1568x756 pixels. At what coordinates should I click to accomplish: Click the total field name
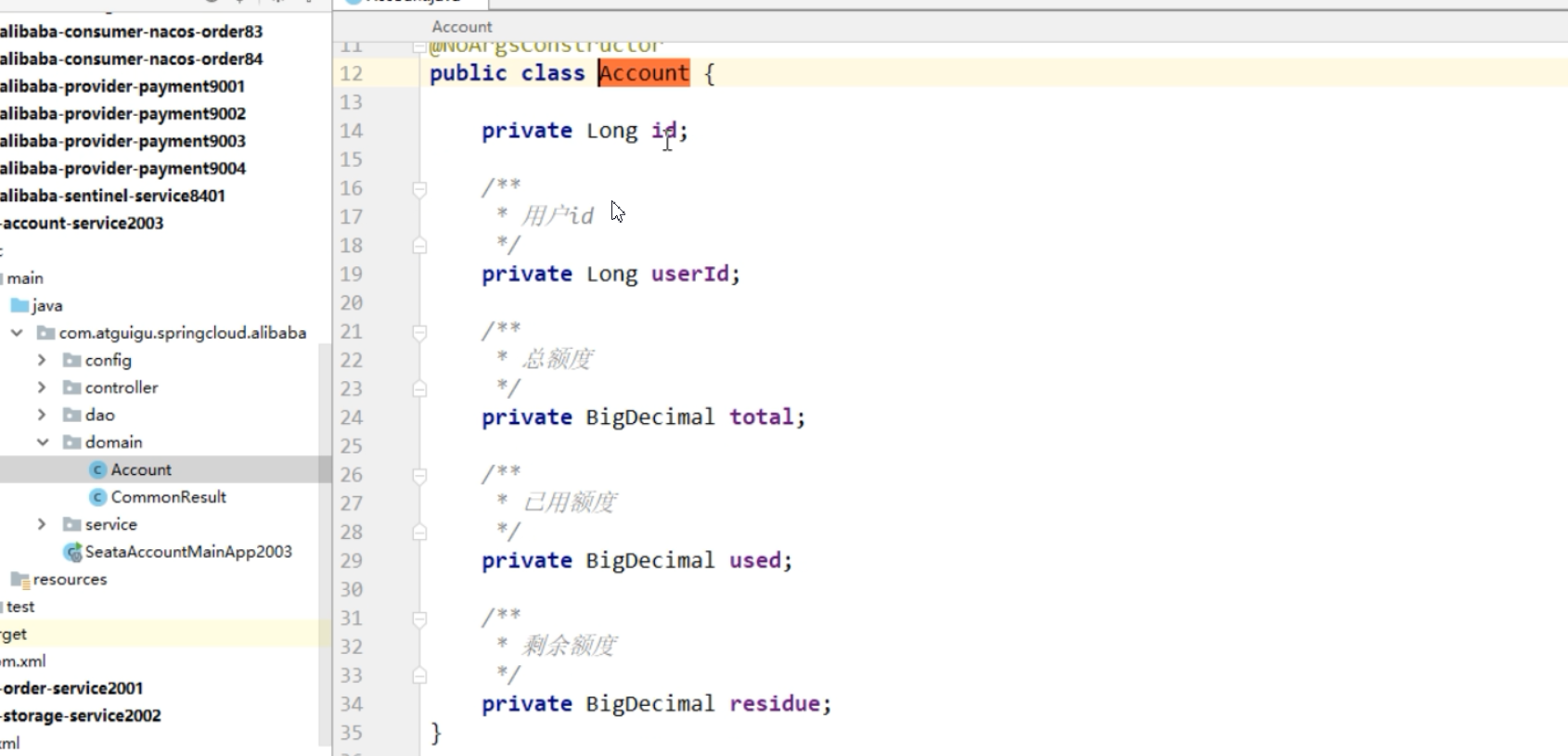762,417
